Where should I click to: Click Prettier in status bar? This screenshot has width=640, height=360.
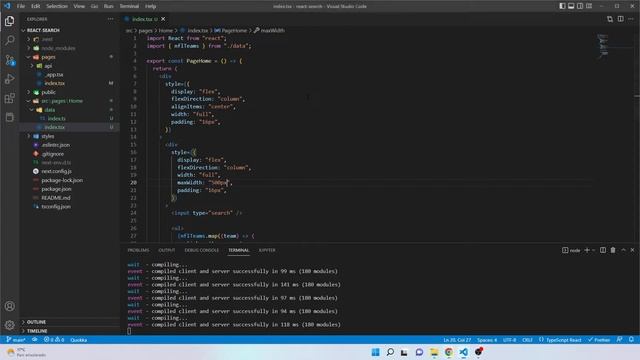(x=599, y=340)
